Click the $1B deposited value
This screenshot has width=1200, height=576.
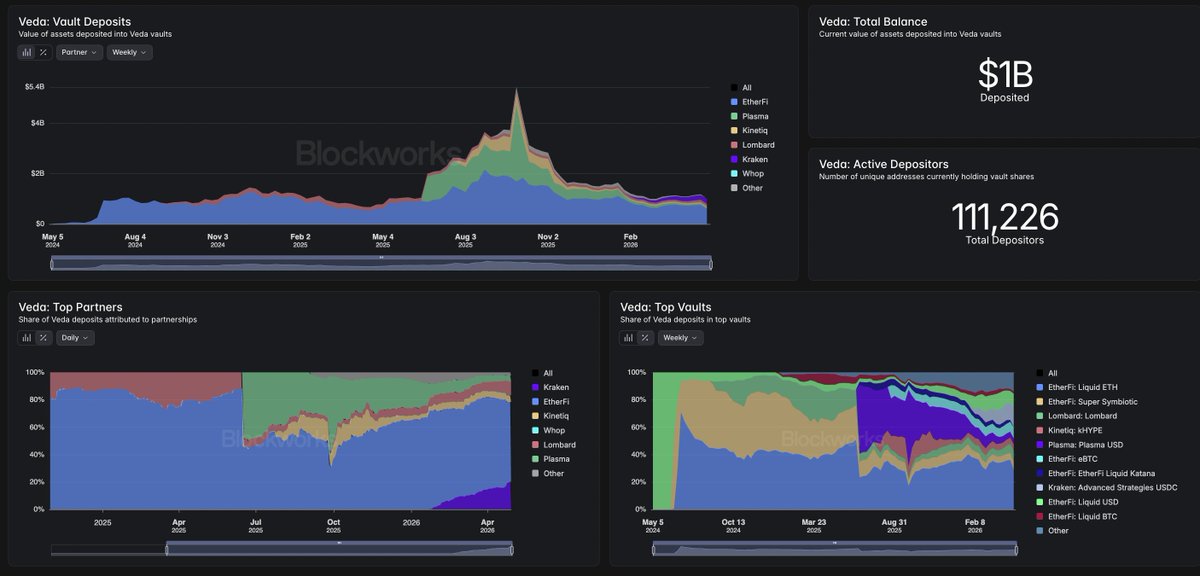tap(1004, 74)
